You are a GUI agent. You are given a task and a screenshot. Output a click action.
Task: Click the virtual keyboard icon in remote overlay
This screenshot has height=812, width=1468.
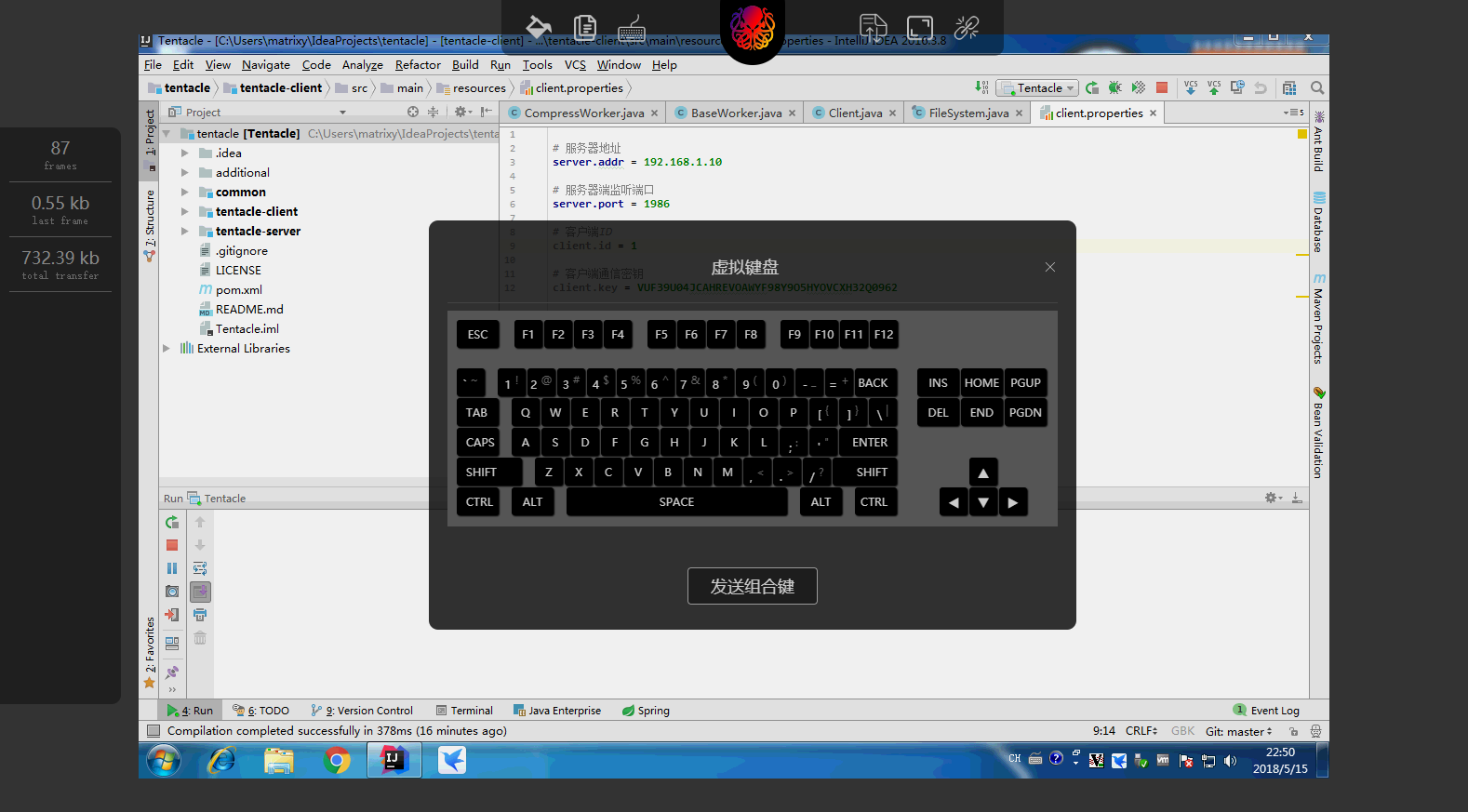632,27
